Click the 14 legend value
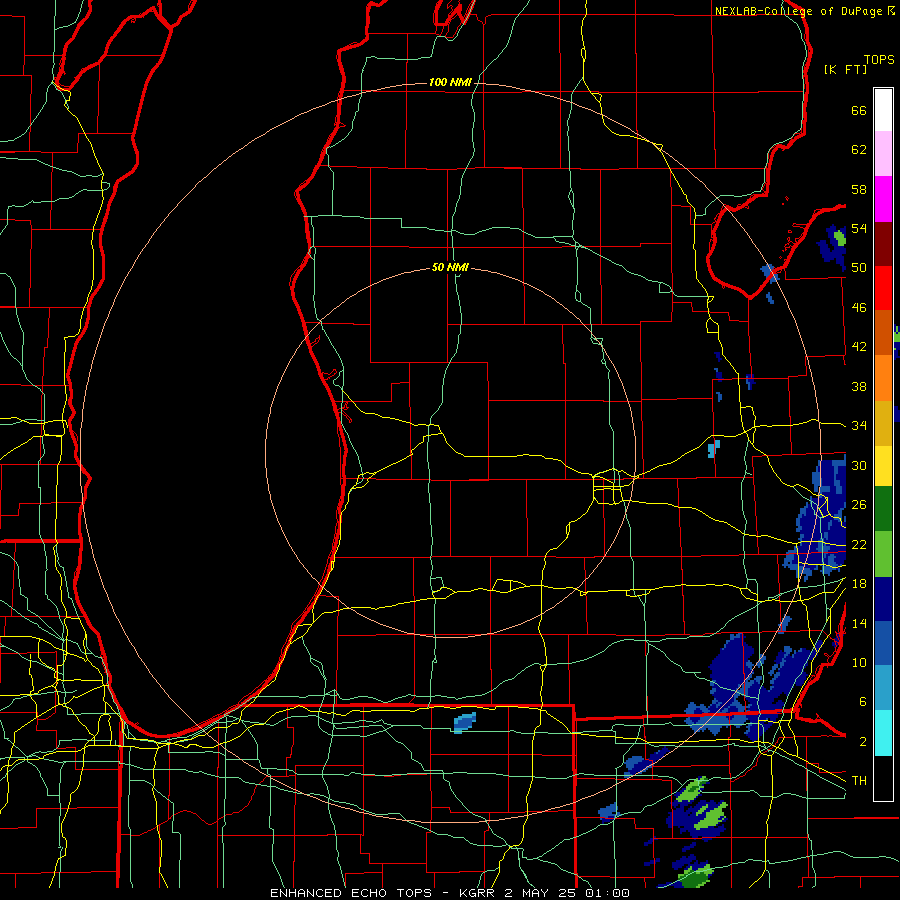This screenshot has height=900, width=900. click(859, 623)
